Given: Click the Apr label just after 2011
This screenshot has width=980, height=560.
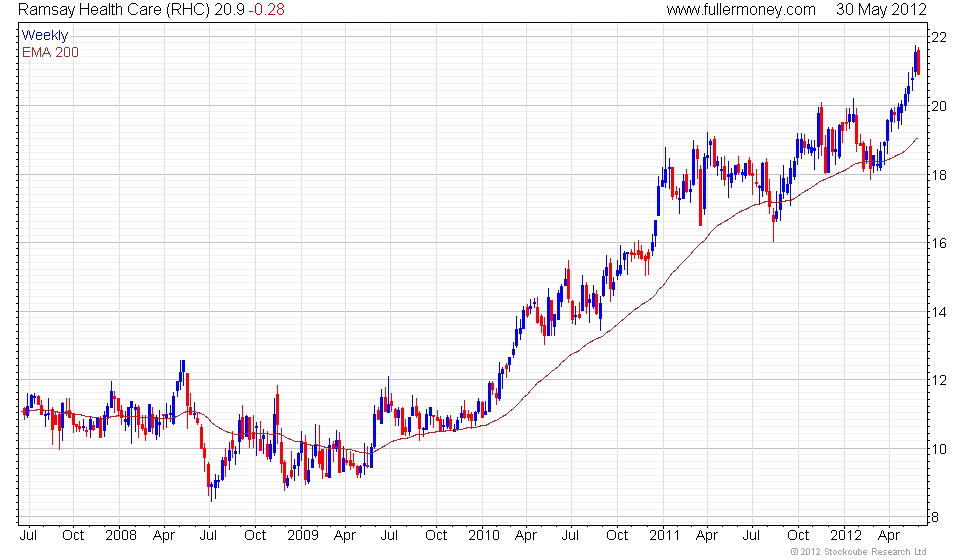Looking at the screenshot, I should point(707,536).
